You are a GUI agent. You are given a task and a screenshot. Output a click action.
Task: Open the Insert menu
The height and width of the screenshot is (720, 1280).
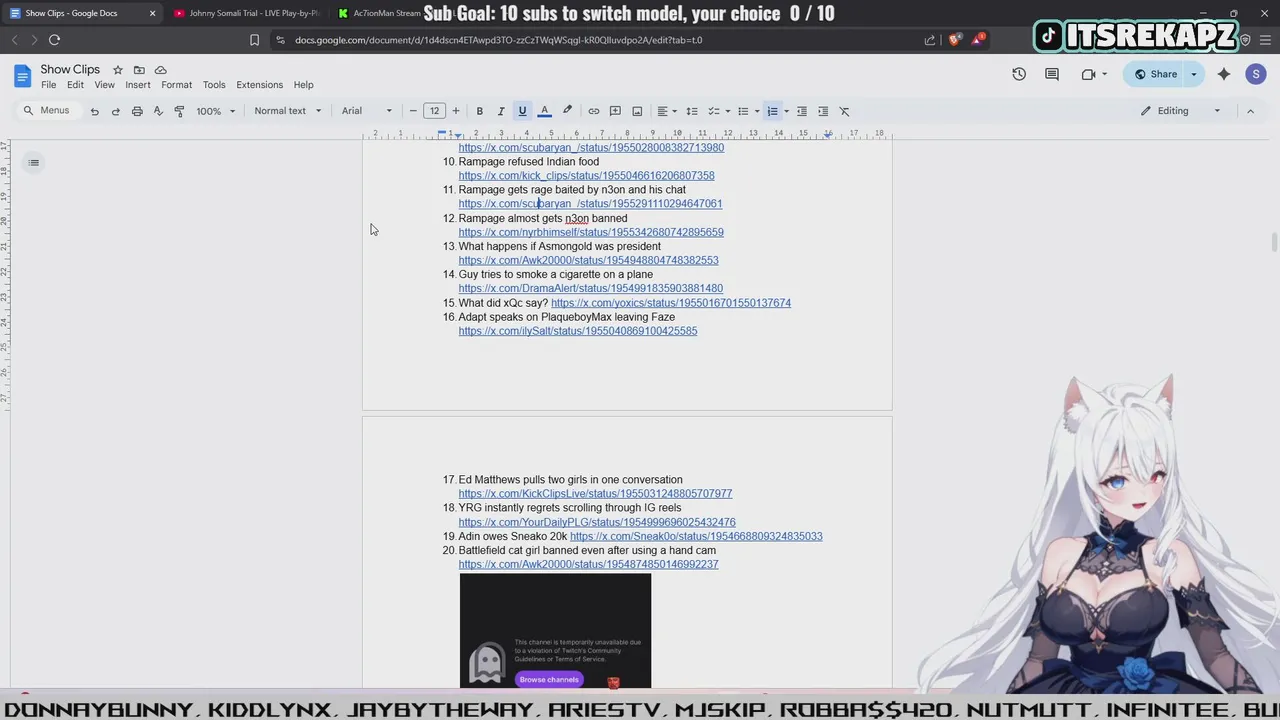pos(138,85)
